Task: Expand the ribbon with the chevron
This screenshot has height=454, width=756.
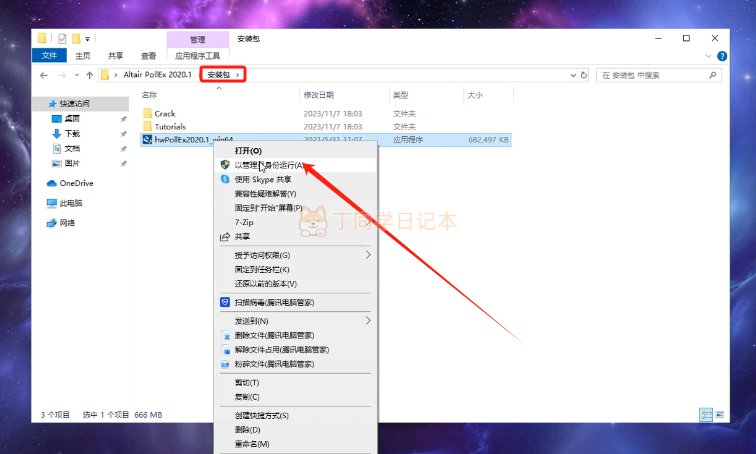Action: [708, 56]
